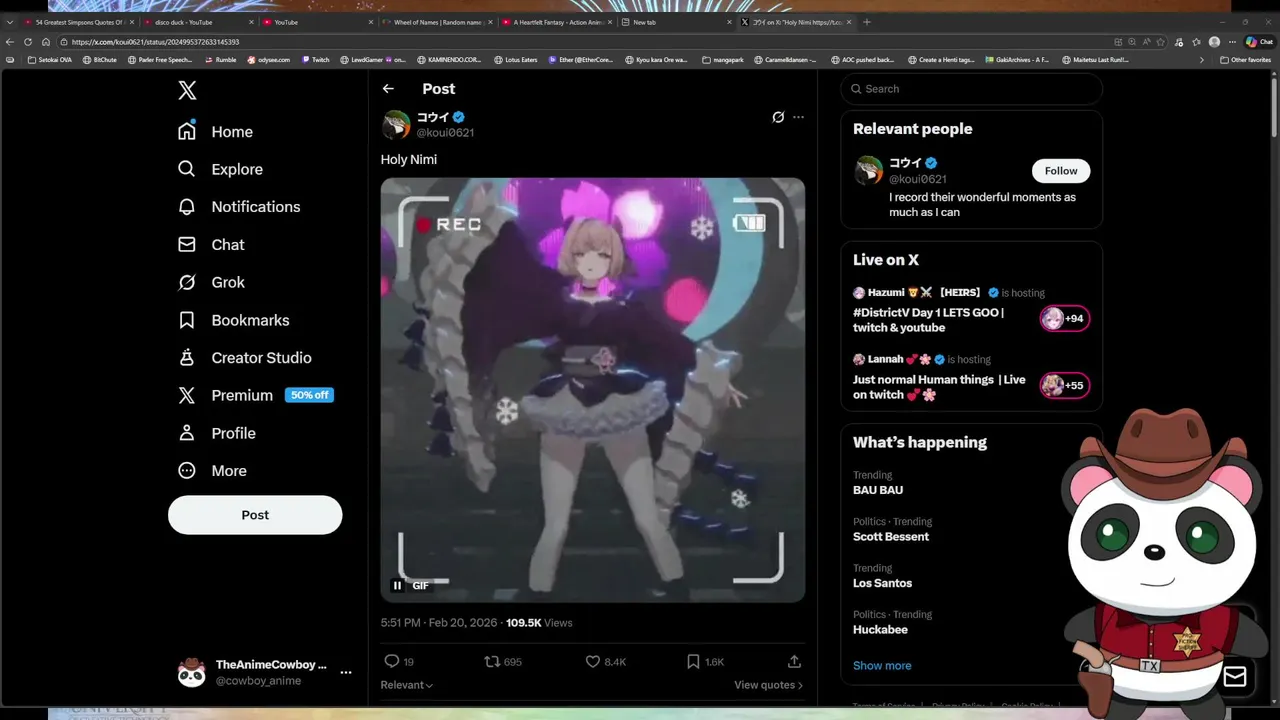
Task: Switch to the New tab tab
Action: [676, 22]
